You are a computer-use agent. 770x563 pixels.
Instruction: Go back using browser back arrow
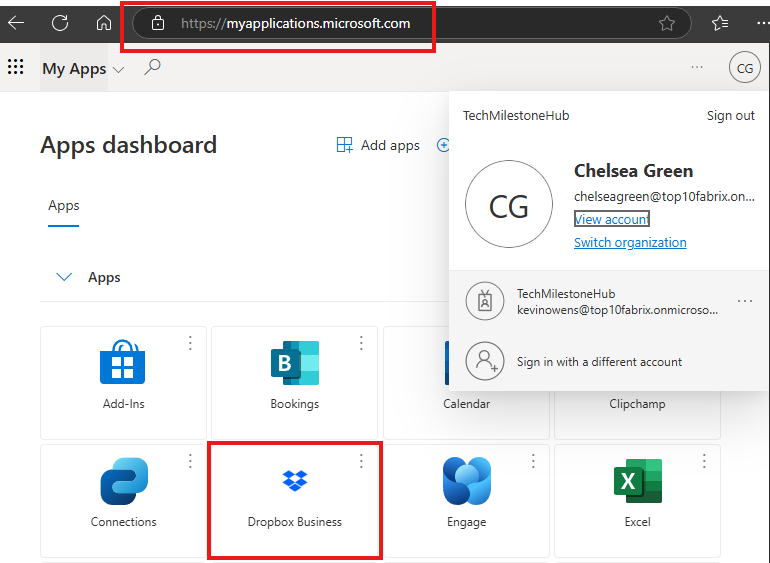coord(16,23)
